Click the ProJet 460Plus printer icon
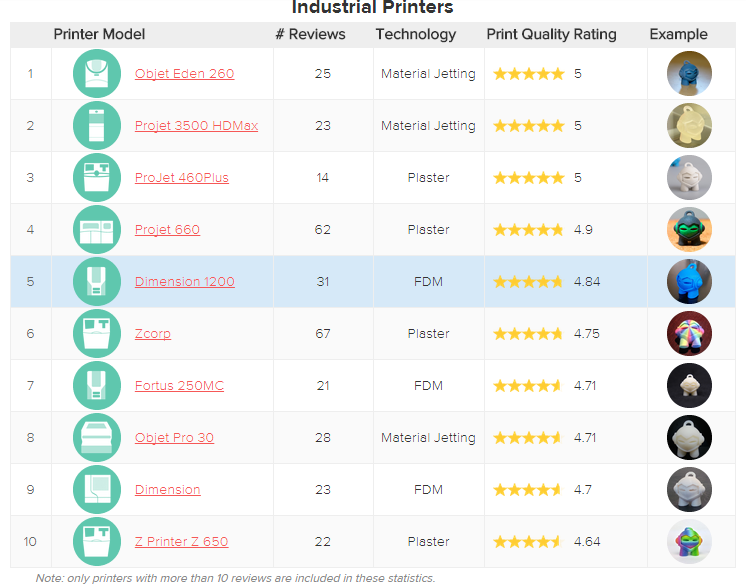The height and width of the screenshot is (586, 746). coord(97,177)
